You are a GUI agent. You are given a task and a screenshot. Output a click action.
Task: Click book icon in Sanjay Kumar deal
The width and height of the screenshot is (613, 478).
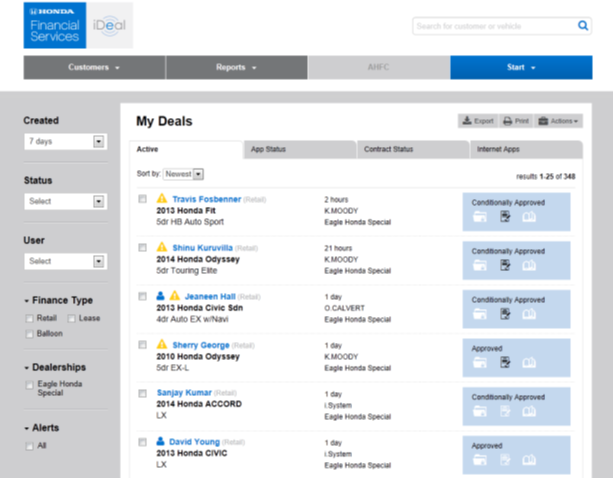pos(530,411)
